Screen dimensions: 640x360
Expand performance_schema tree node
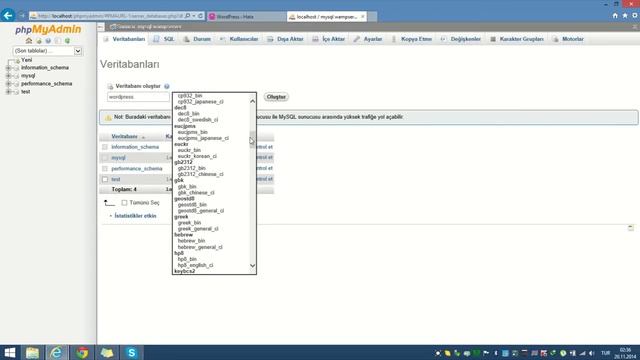[8, 84]
